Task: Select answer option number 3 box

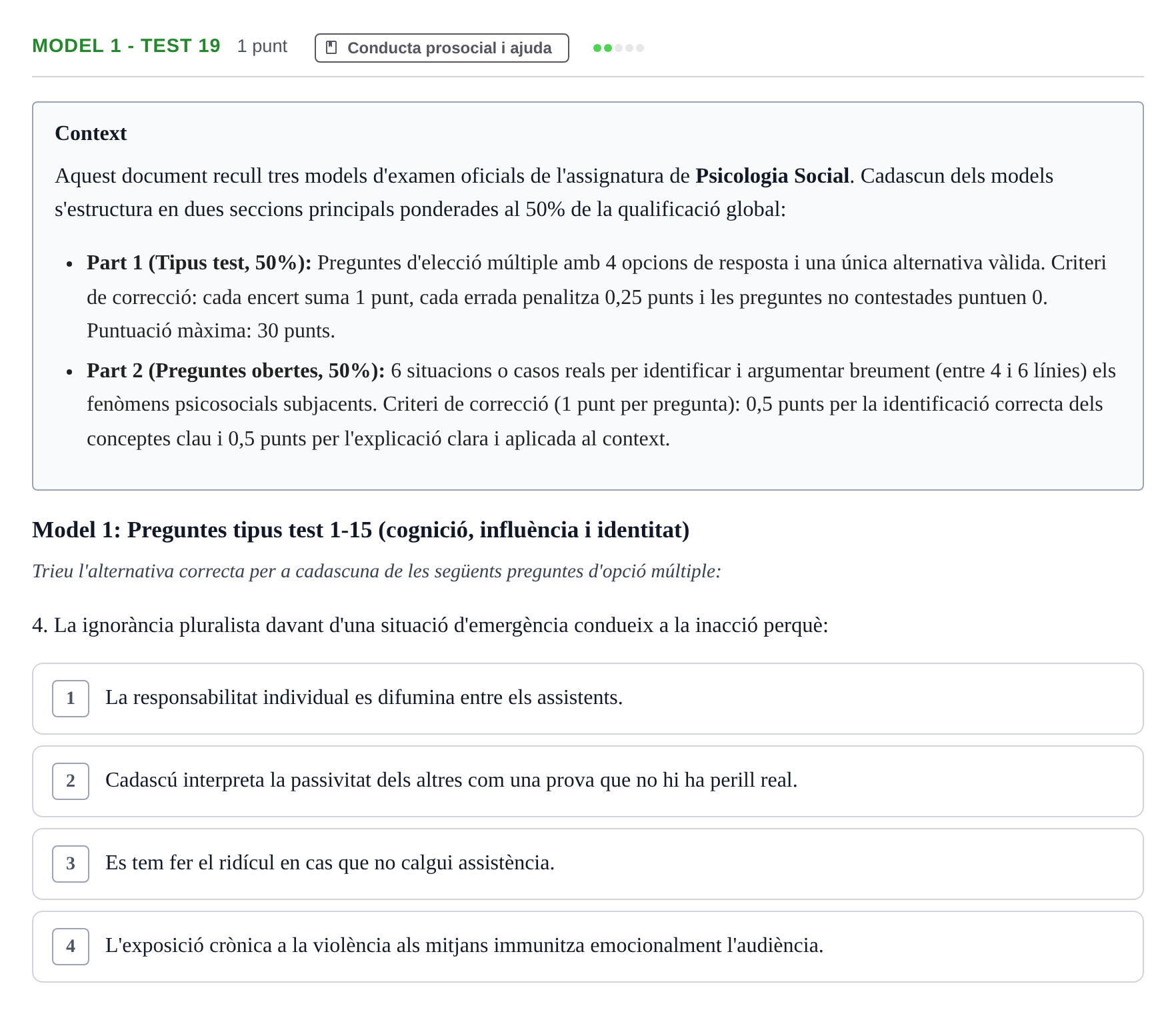Action: tap(71, 864)
